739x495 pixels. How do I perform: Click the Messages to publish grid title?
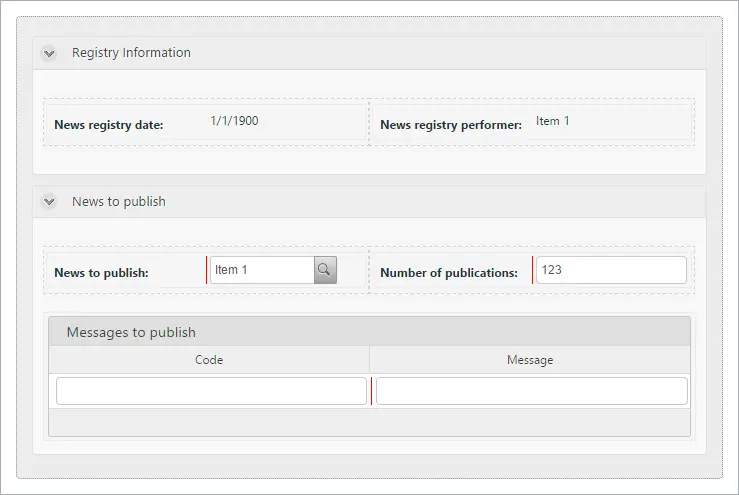point(131,332)
